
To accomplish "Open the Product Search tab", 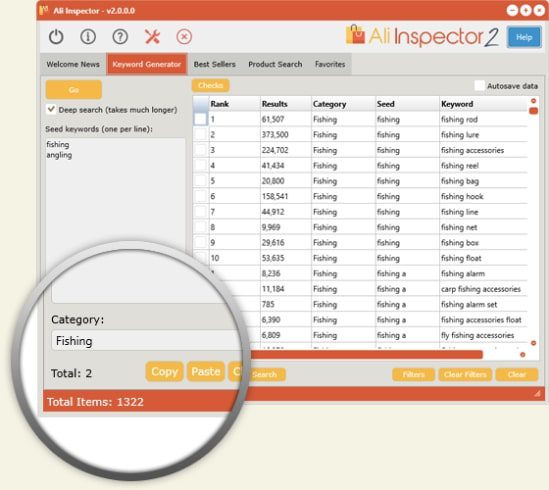I will click(x=275, y=64).
